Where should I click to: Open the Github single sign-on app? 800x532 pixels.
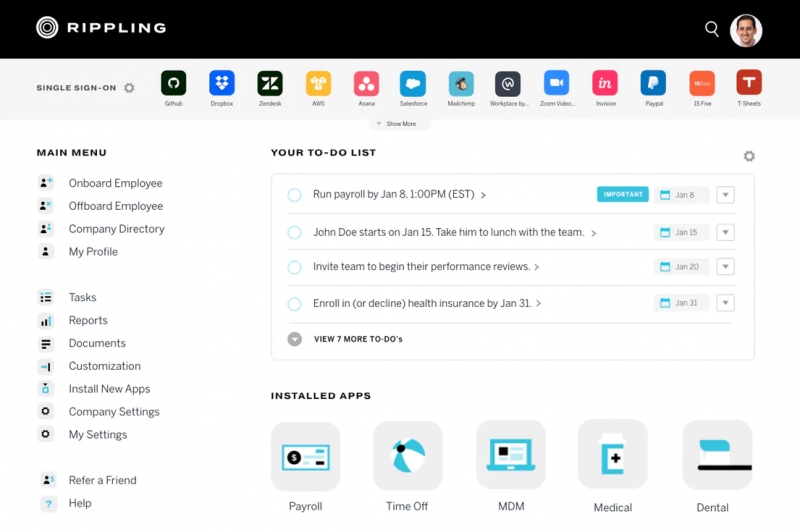pos(173,83)
